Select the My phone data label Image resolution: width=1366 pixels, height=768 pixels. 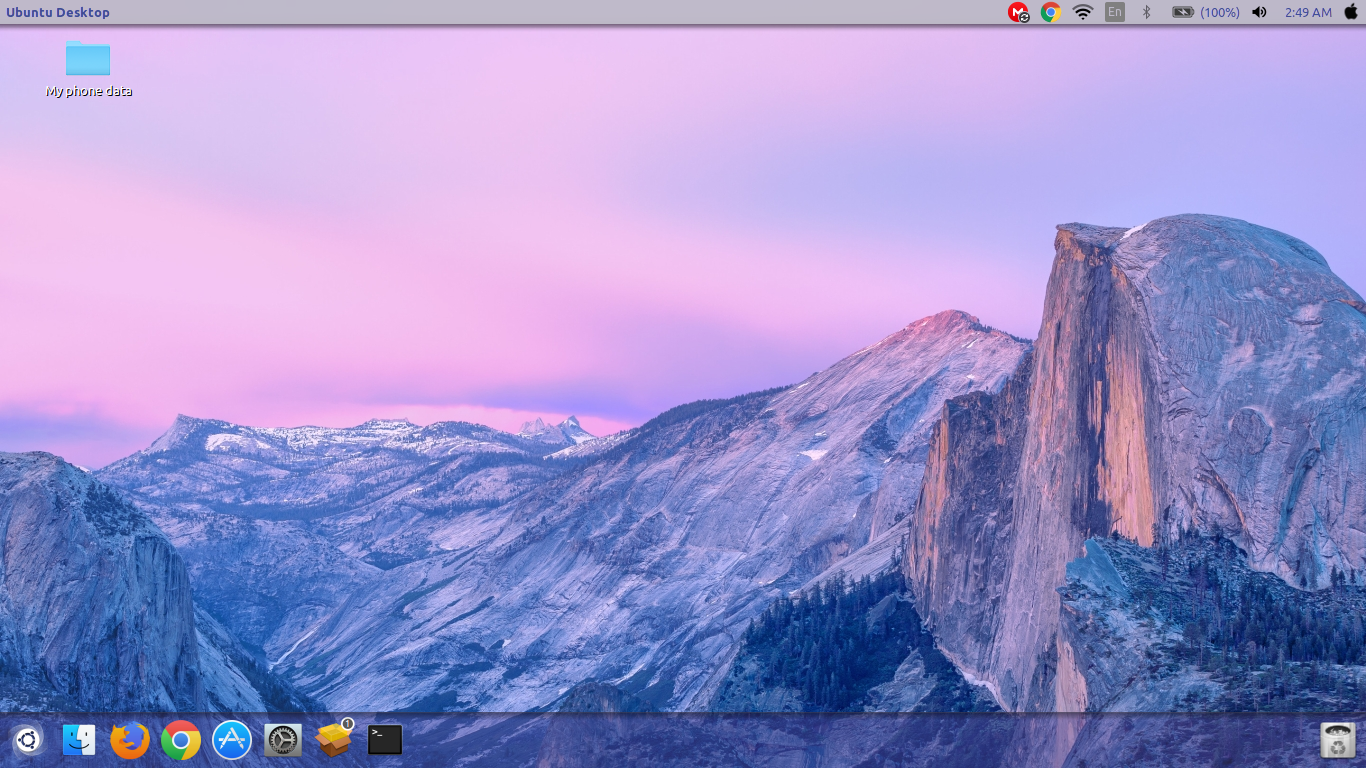point(89,91)
